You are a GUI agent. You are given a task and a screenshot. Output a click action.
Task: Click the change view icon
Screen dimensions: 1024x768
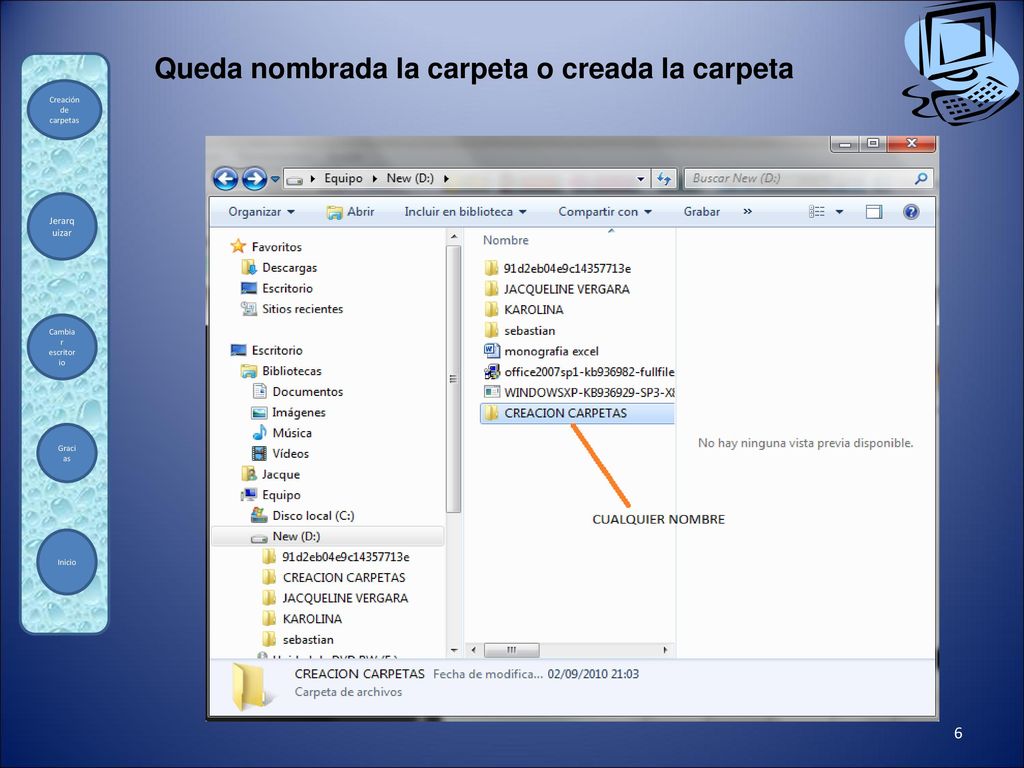pyautogui.click(x=817, y=212)
